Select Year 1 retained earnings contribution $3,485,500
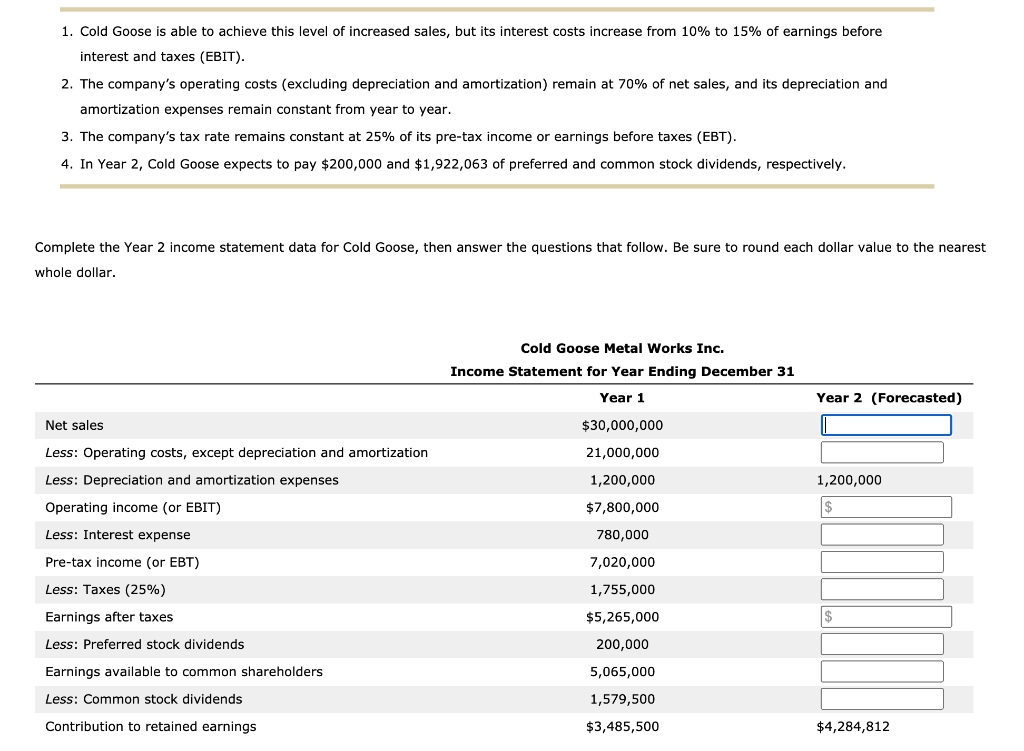Screen dimensions: 1024x751 click(x=622, y=727)
